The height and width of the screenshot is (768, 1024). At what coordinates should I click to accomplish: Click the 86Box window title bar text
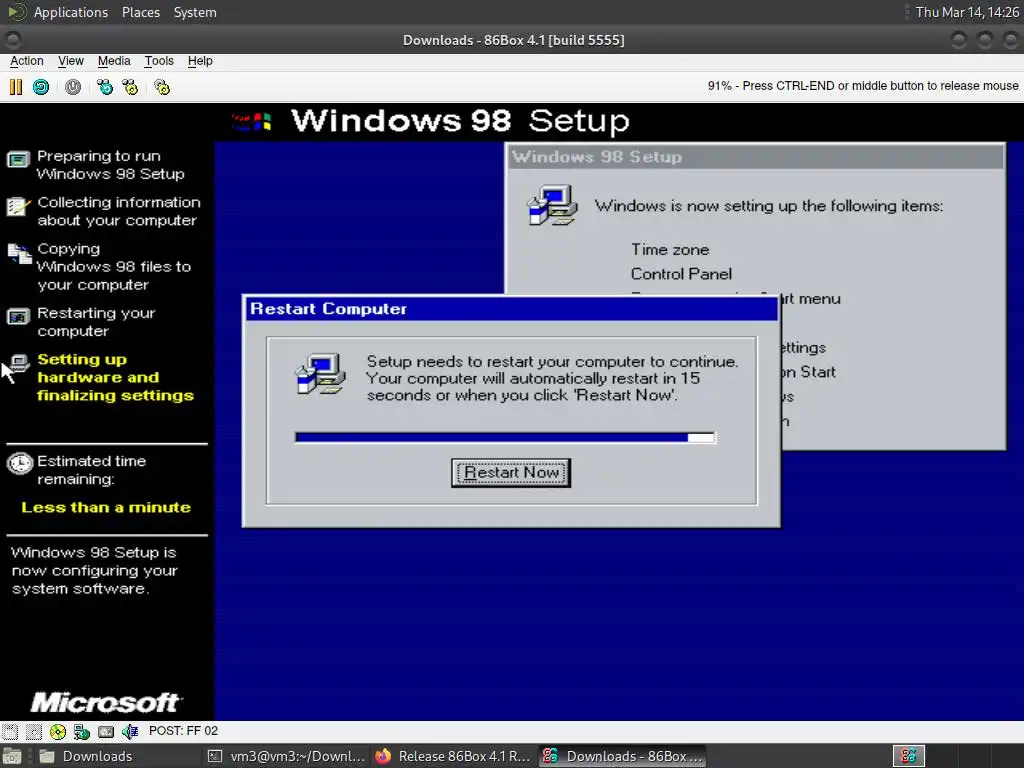pyautogui.click(x=513, y=40)
